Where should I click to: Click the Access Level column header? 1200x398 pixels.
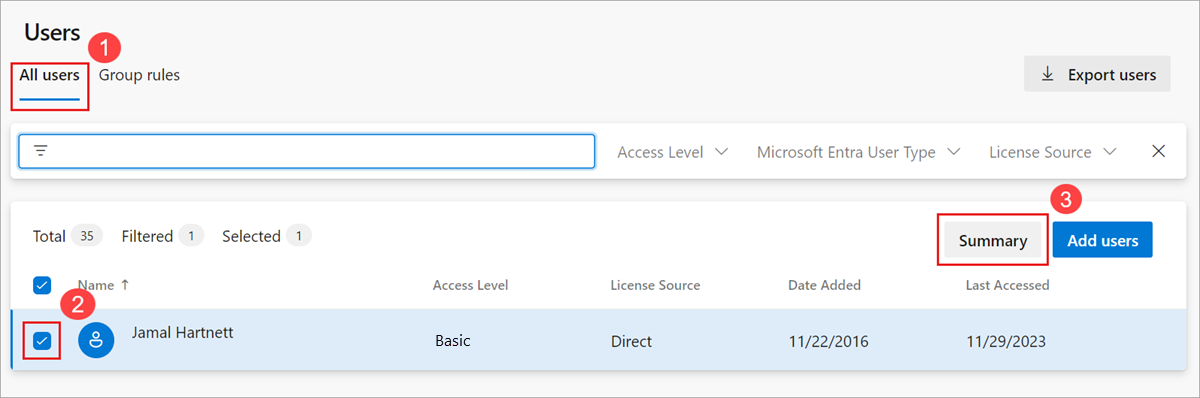coord(470,285)
